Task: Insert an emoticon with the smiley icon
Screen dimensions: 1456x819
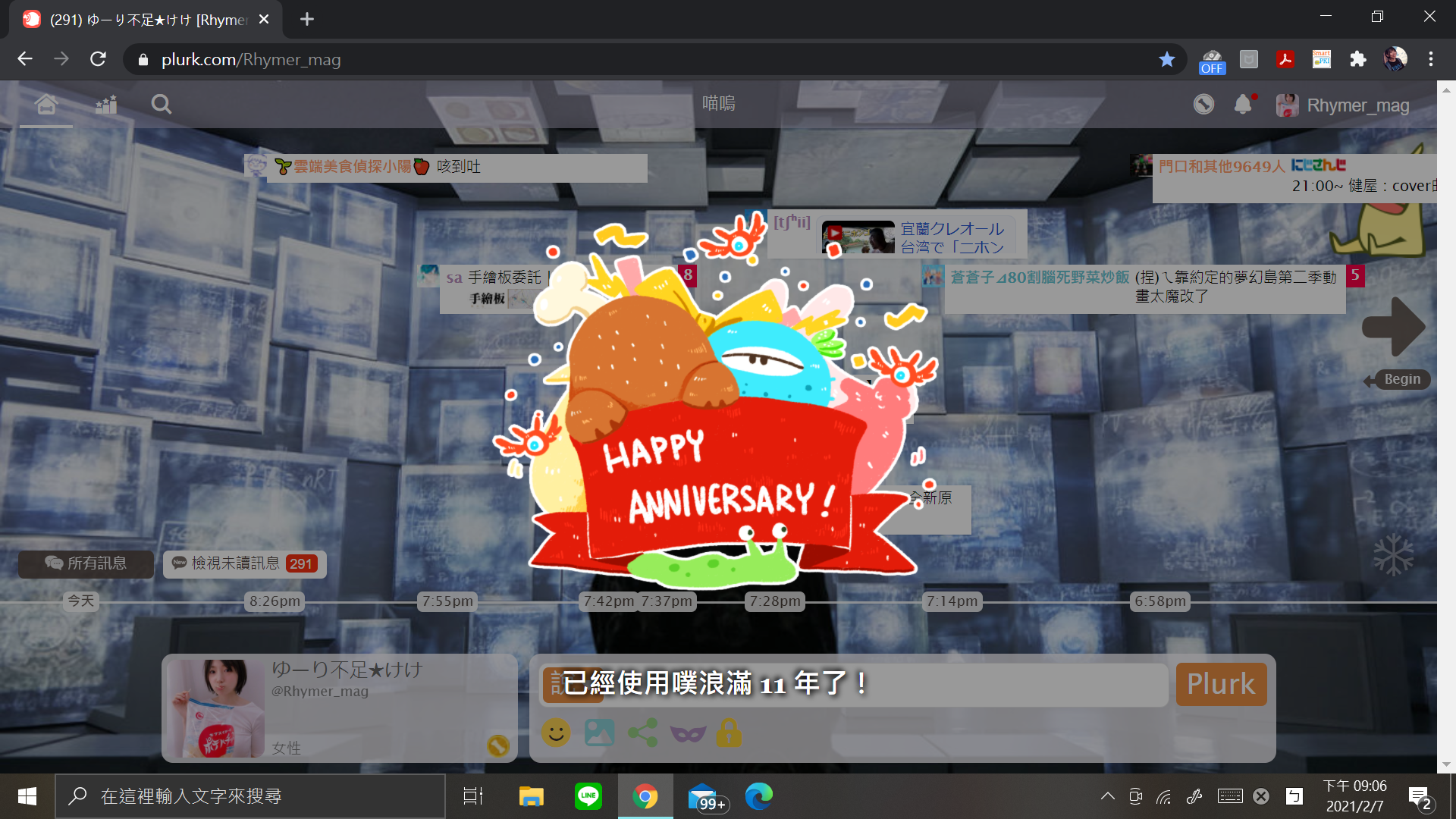Action: [x=556, y=733]
